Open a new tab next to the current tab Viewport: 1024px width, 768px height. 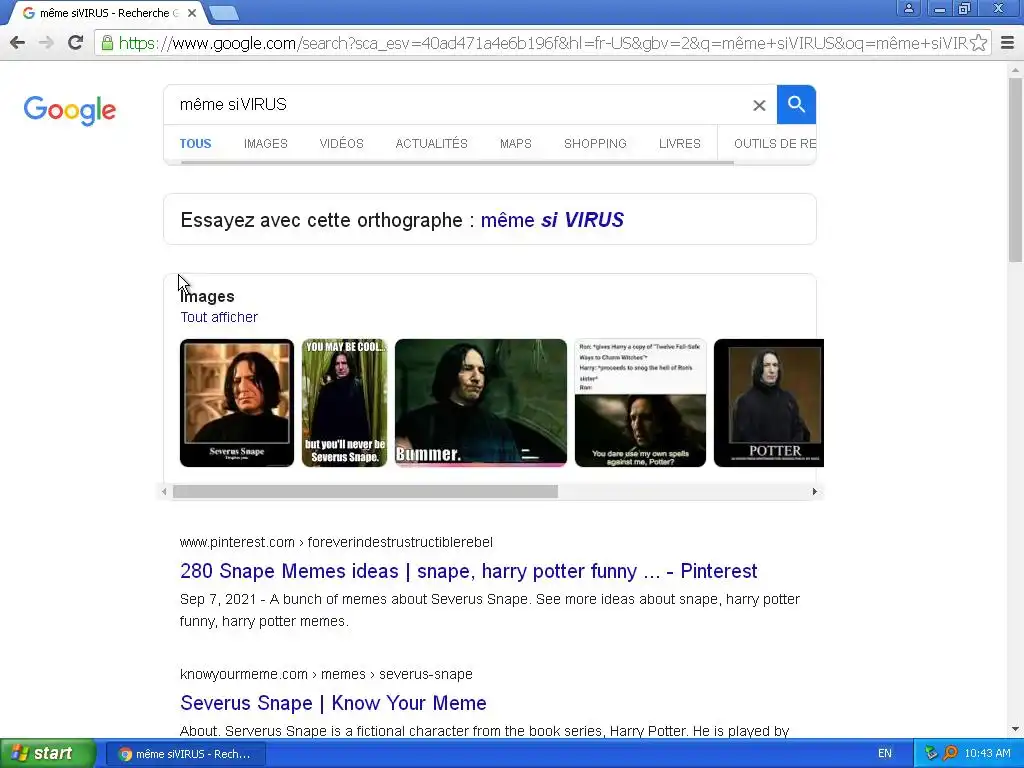click(224, 13)
